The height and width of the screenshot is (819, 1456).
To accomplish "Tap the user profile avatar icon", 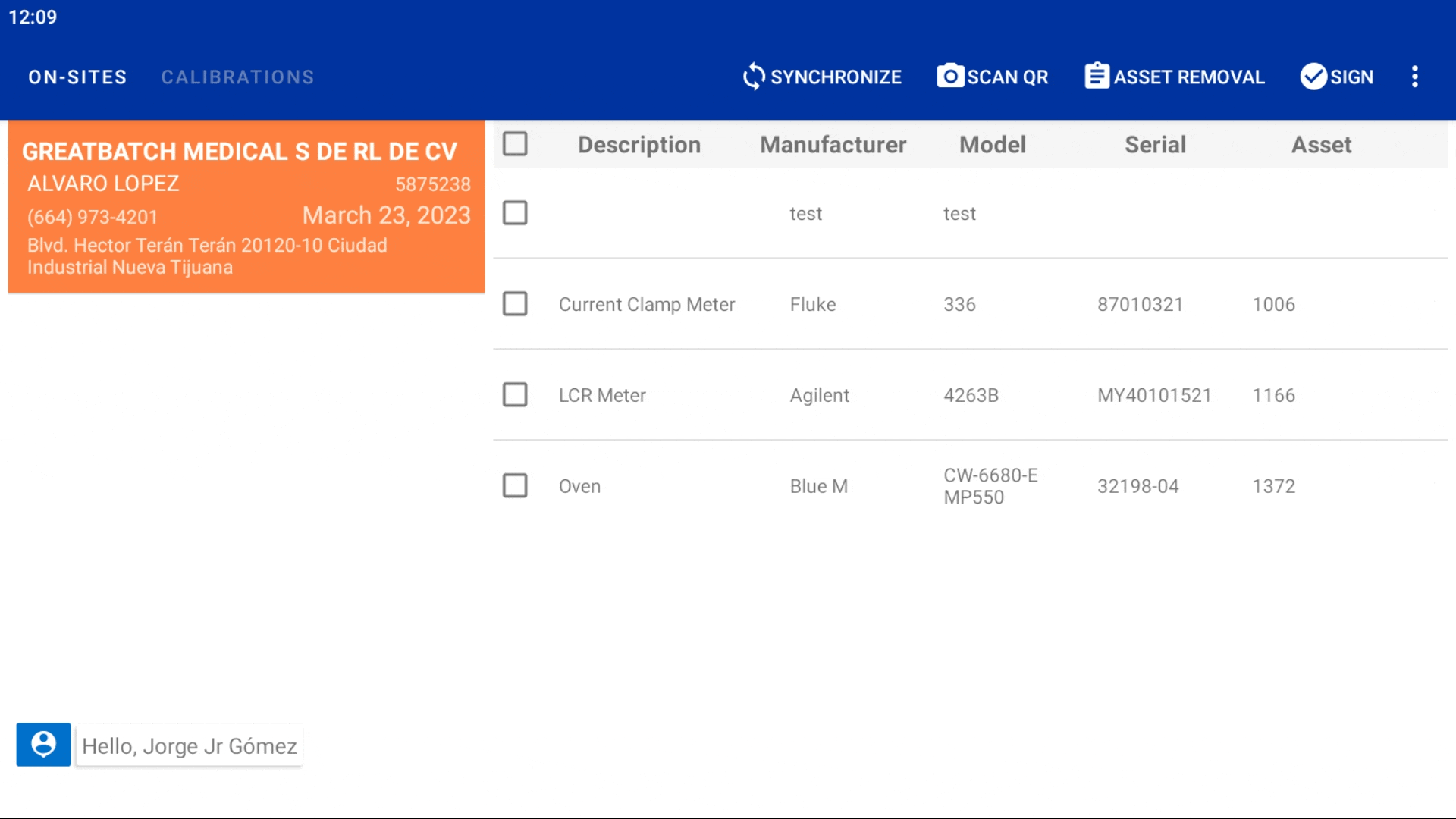I will coord(44,745).
